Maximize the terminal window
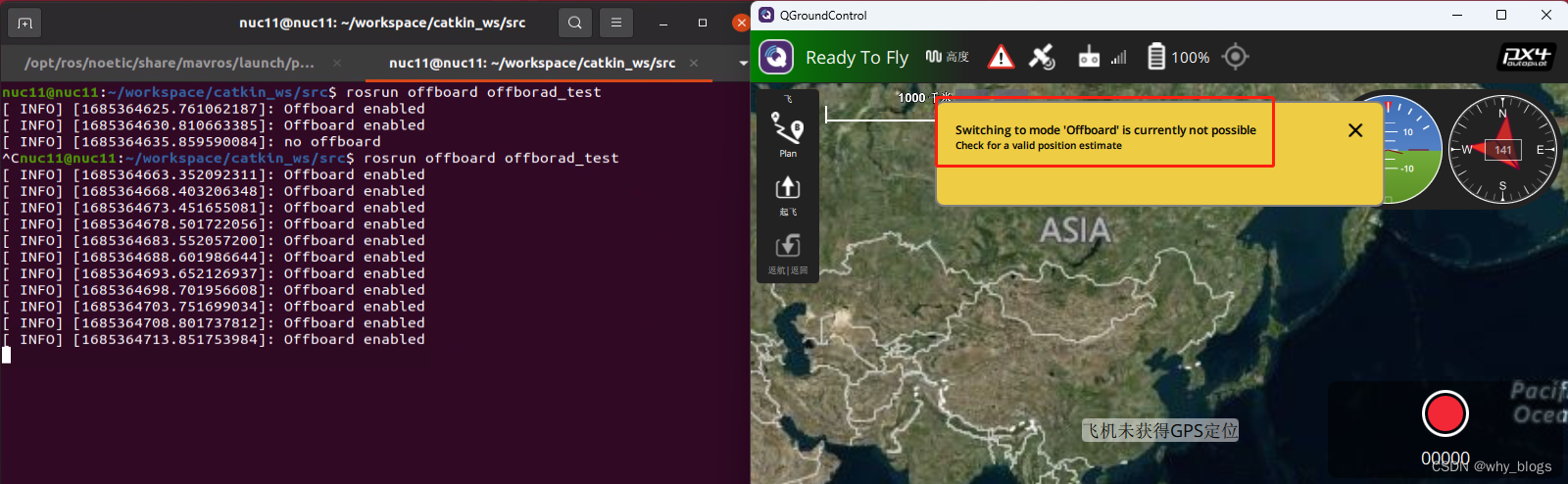 click(703, 22)
